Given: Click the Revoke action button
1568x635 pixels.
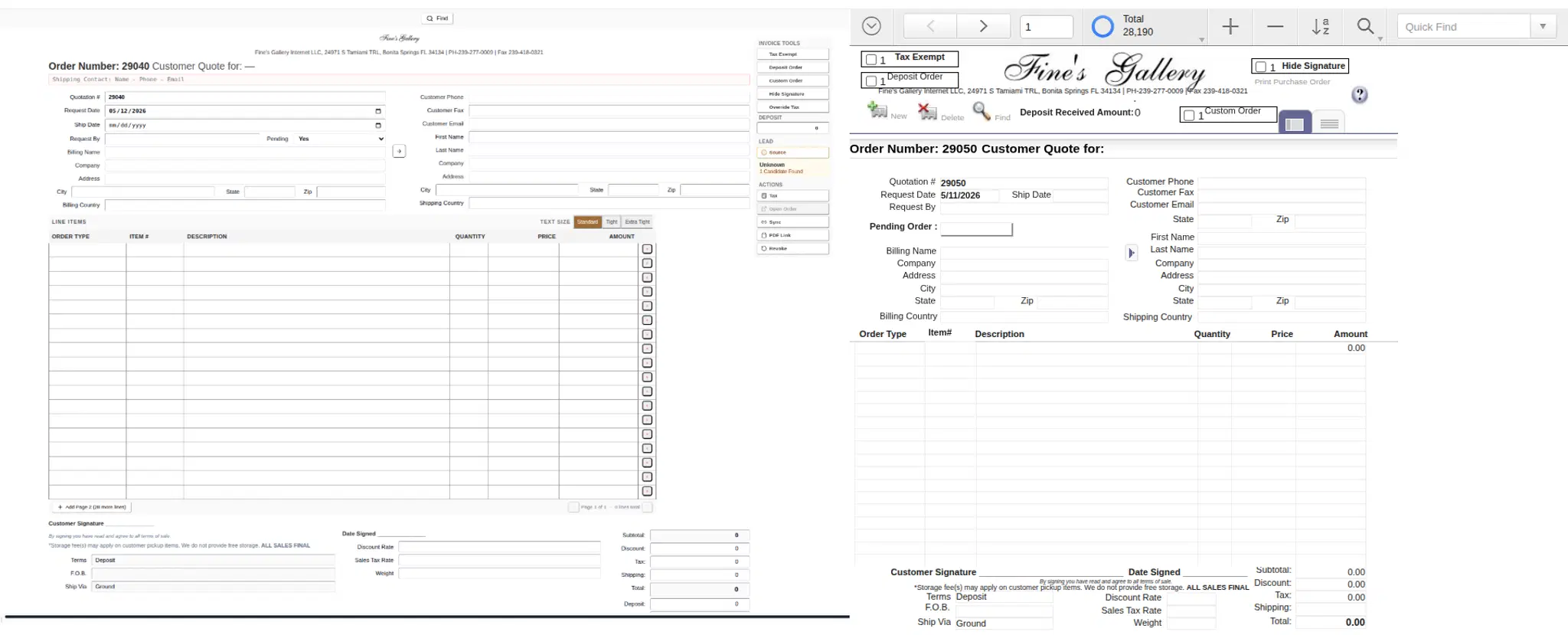Looking at the screenshot, I should click(x=792, y=248).
